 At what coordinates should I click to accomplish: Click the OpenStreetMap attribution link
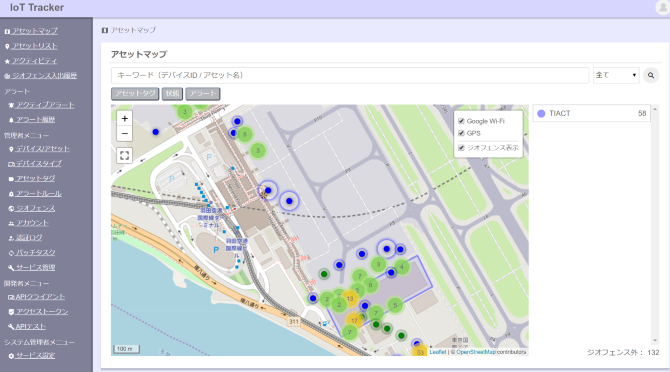coord(476,352)
